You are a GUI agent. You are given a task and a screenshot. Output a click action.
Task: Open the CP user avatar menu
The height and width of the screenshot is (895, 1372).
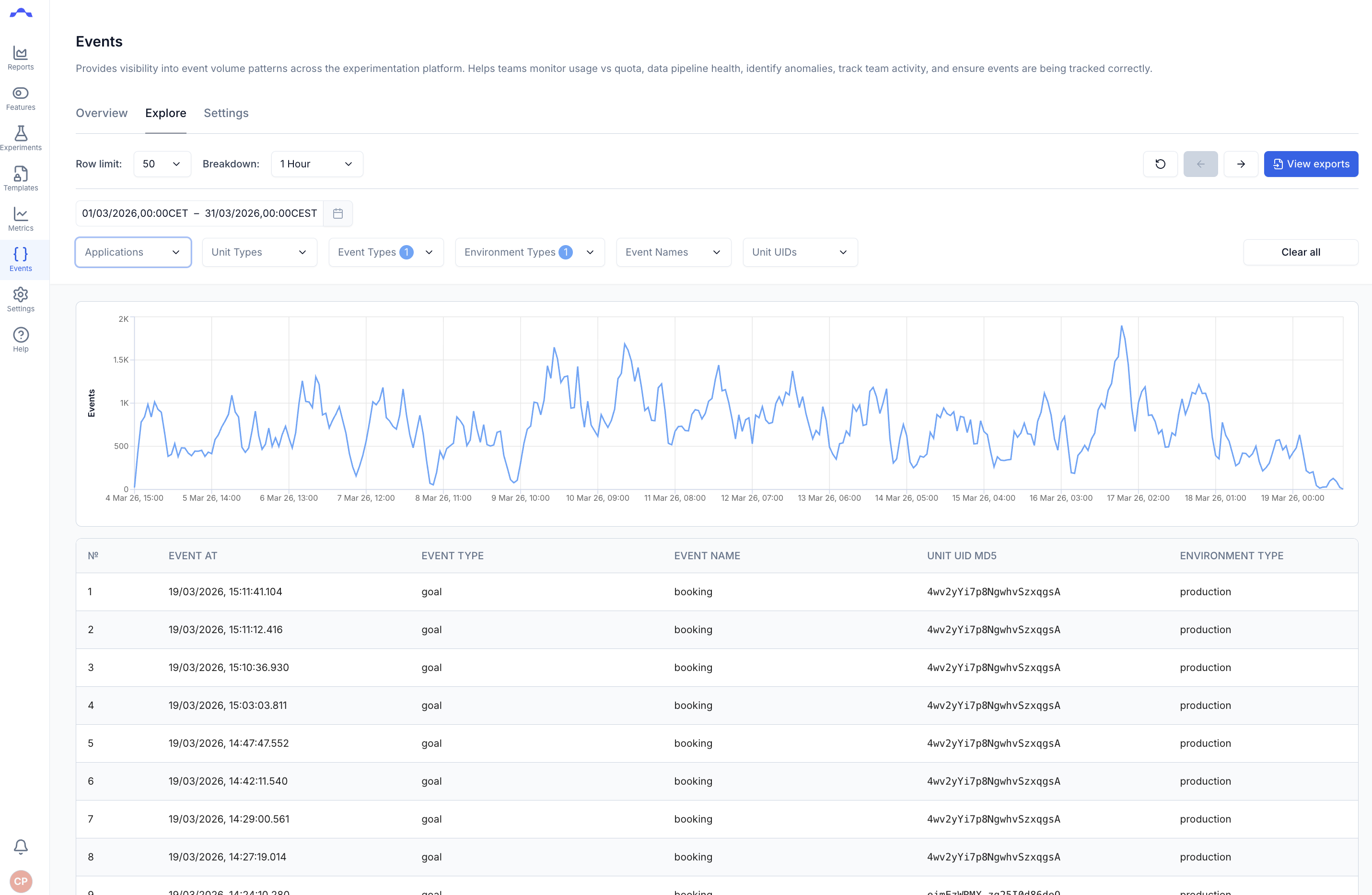point(21,881)
